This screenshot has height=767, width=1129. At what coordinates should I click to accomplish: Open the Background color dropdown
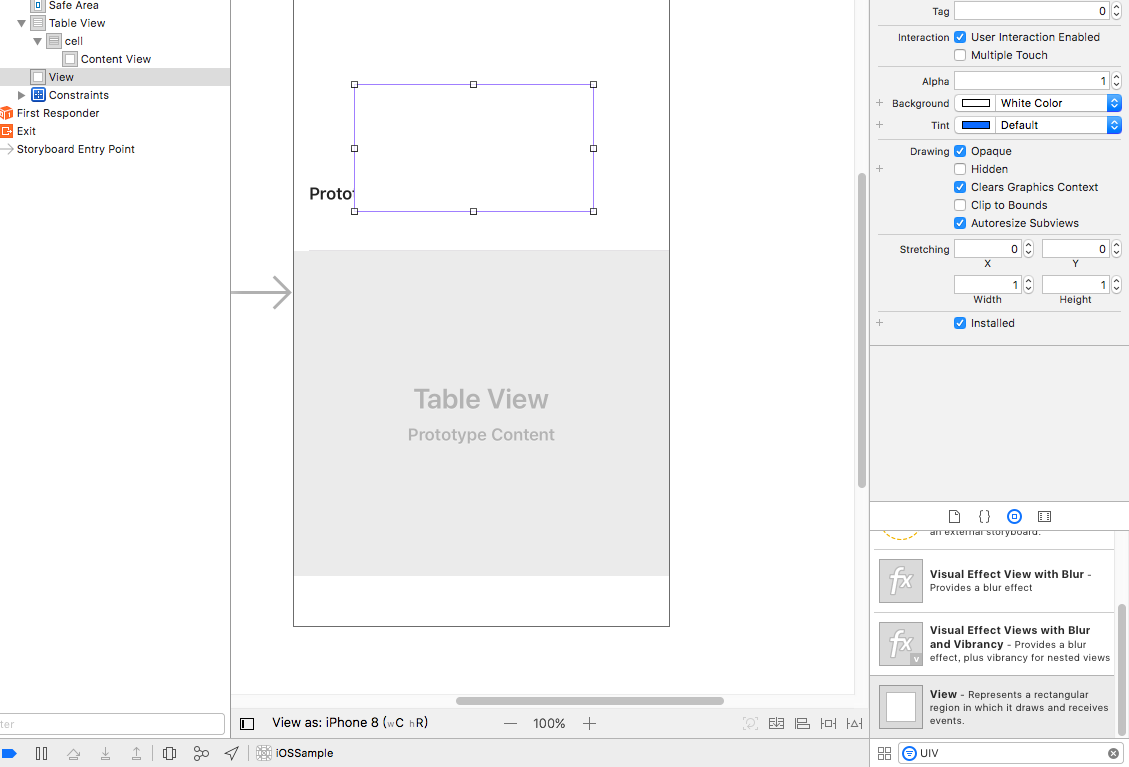[x=1114, y=103]
